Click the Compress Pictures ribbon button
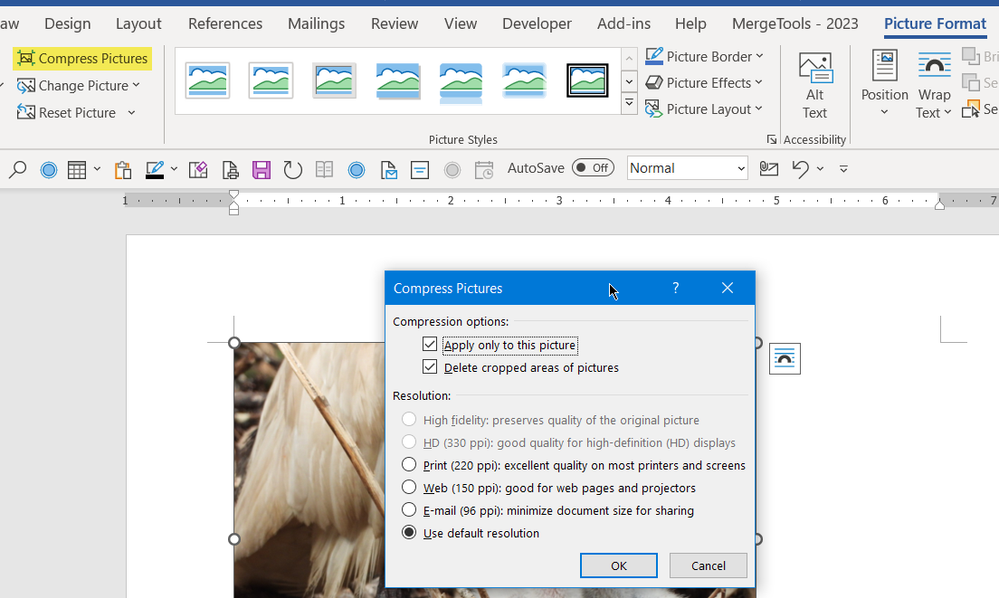The image size is (999, 598). click(x=82, y=59)
